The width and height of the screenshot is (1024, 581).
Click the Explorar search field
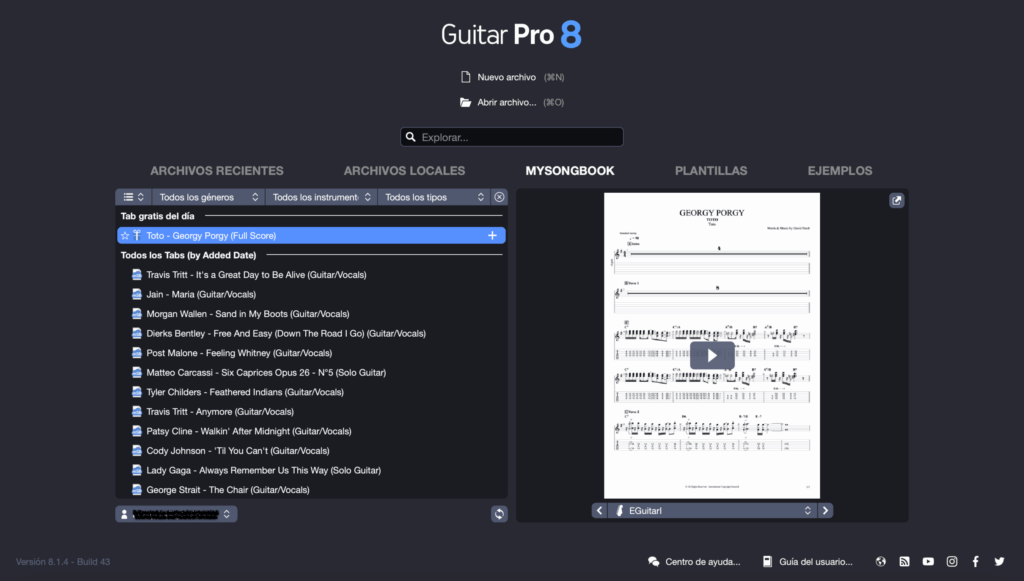[512, 137]
